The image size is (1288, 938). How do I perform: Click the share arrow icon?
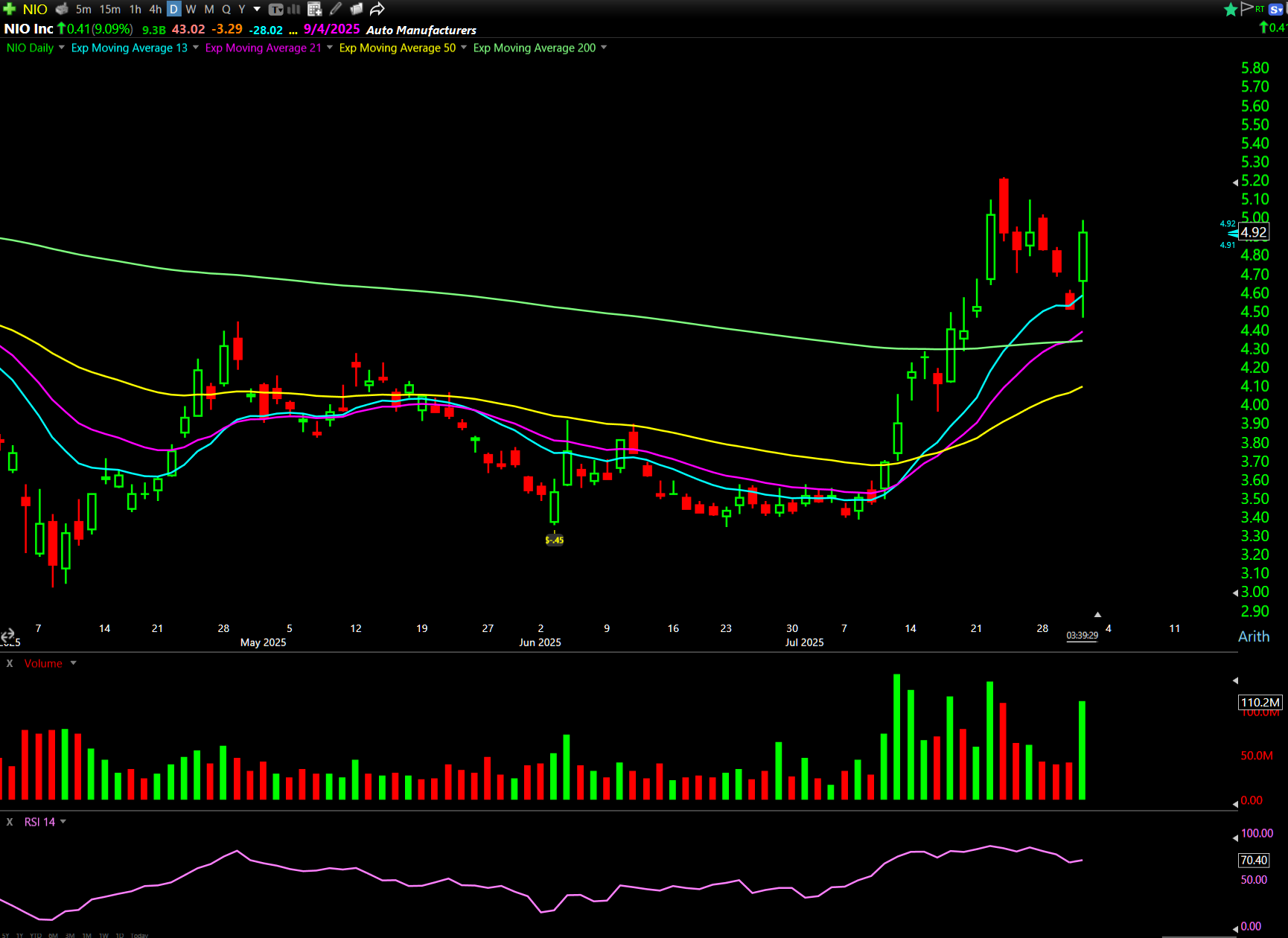pyautogui.click(x=377, y=9)
